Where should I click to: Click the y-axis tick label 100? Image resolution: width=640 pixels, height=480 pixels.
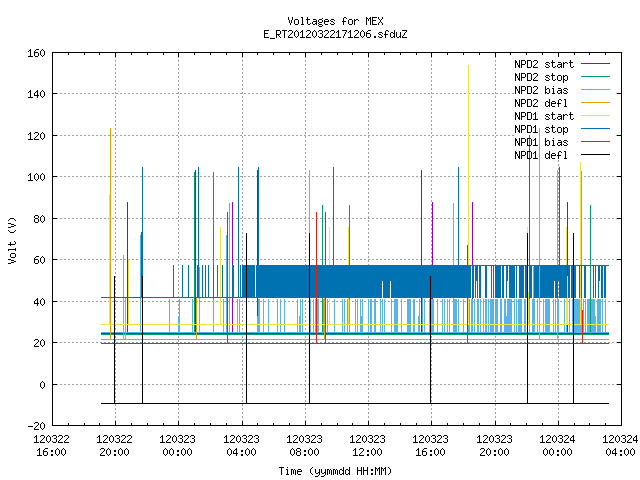pos(36,178)
